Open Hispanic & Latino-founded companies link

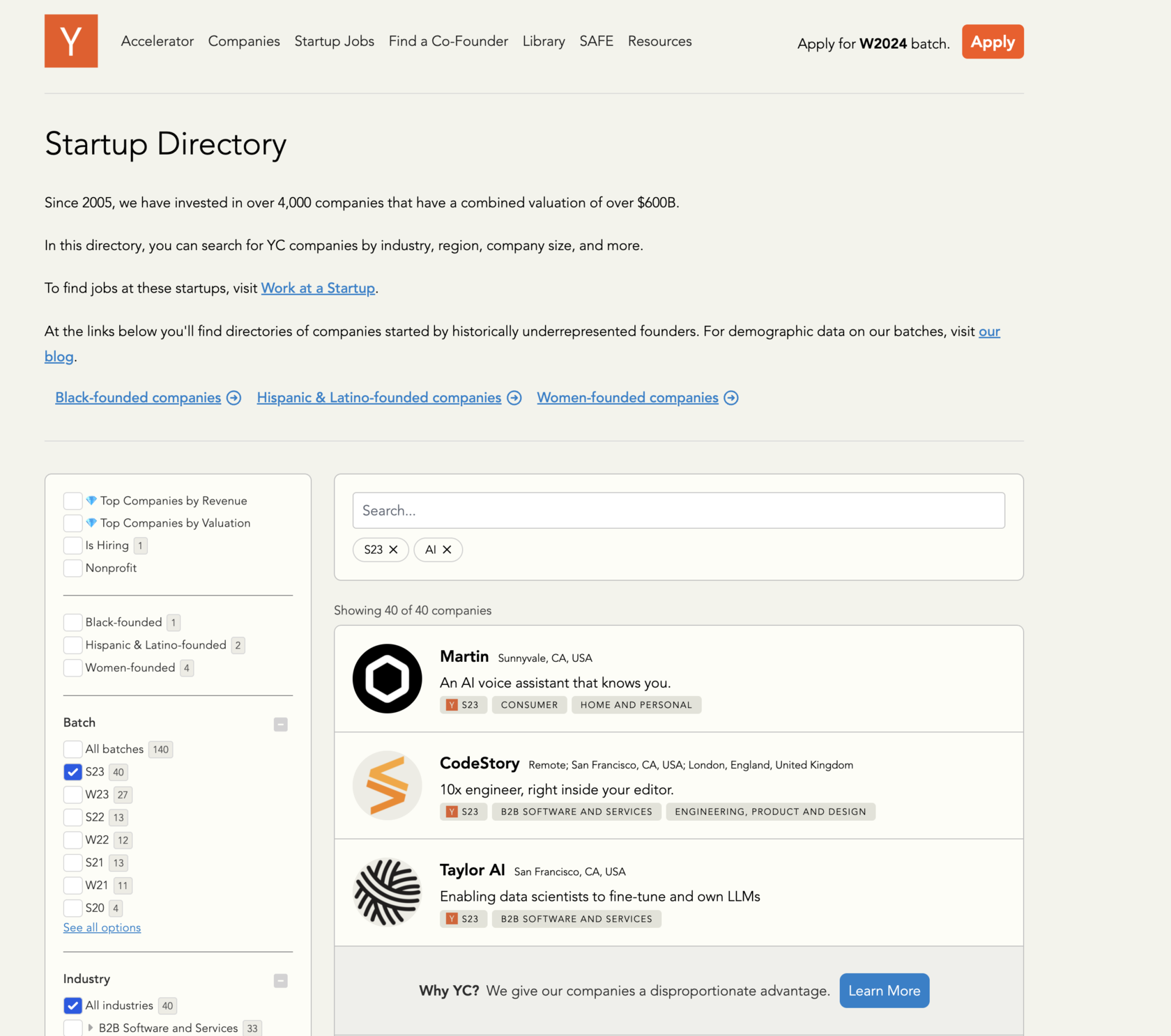(x=379, y=398)
